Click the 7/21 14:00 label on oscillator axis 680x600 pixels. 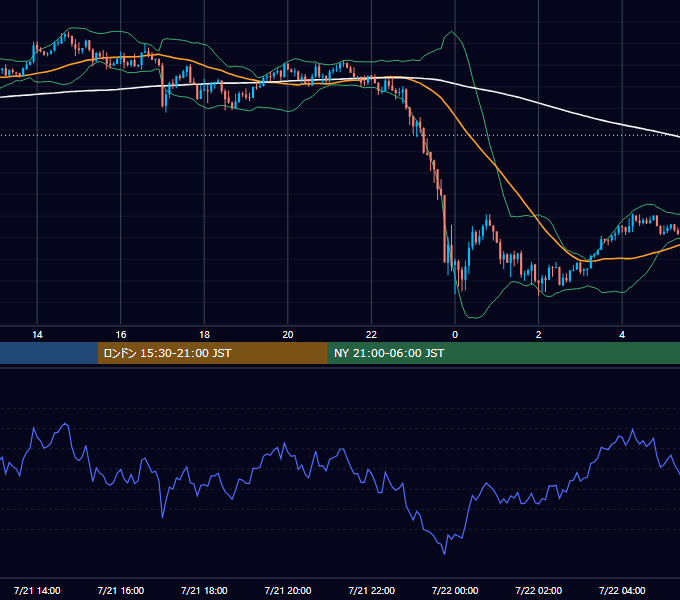[x=37, y=590]
